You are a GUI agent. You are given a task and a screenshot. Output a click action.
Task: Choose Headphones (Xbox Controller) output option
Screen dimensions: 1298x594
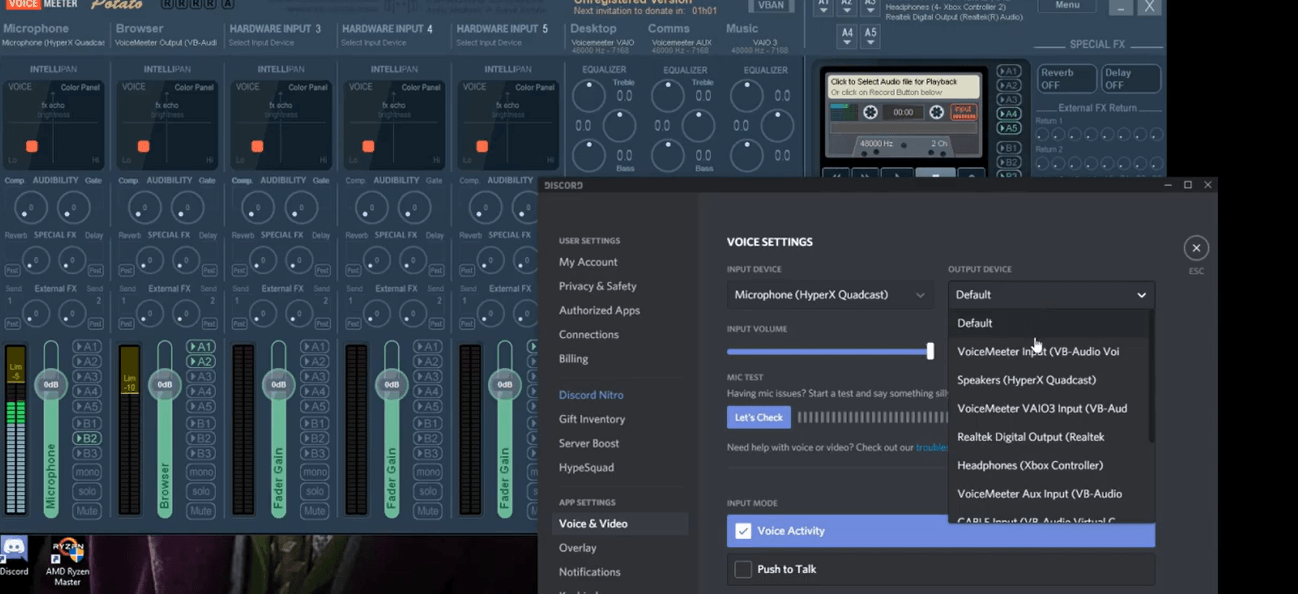click(1048, 465)
